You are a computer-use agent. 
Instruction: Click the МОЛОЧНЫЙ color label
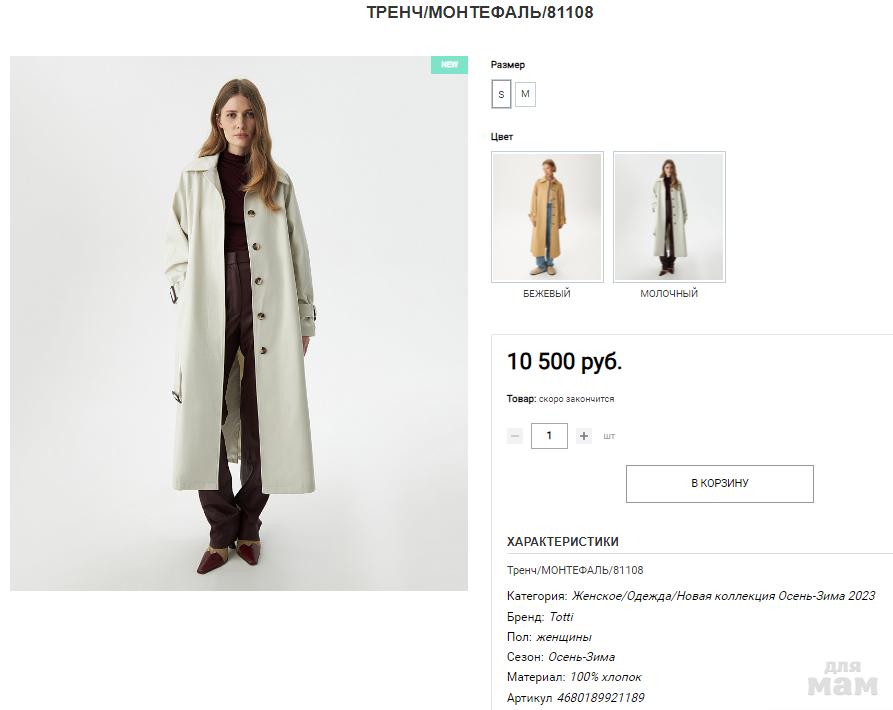[x=669, y=294]
